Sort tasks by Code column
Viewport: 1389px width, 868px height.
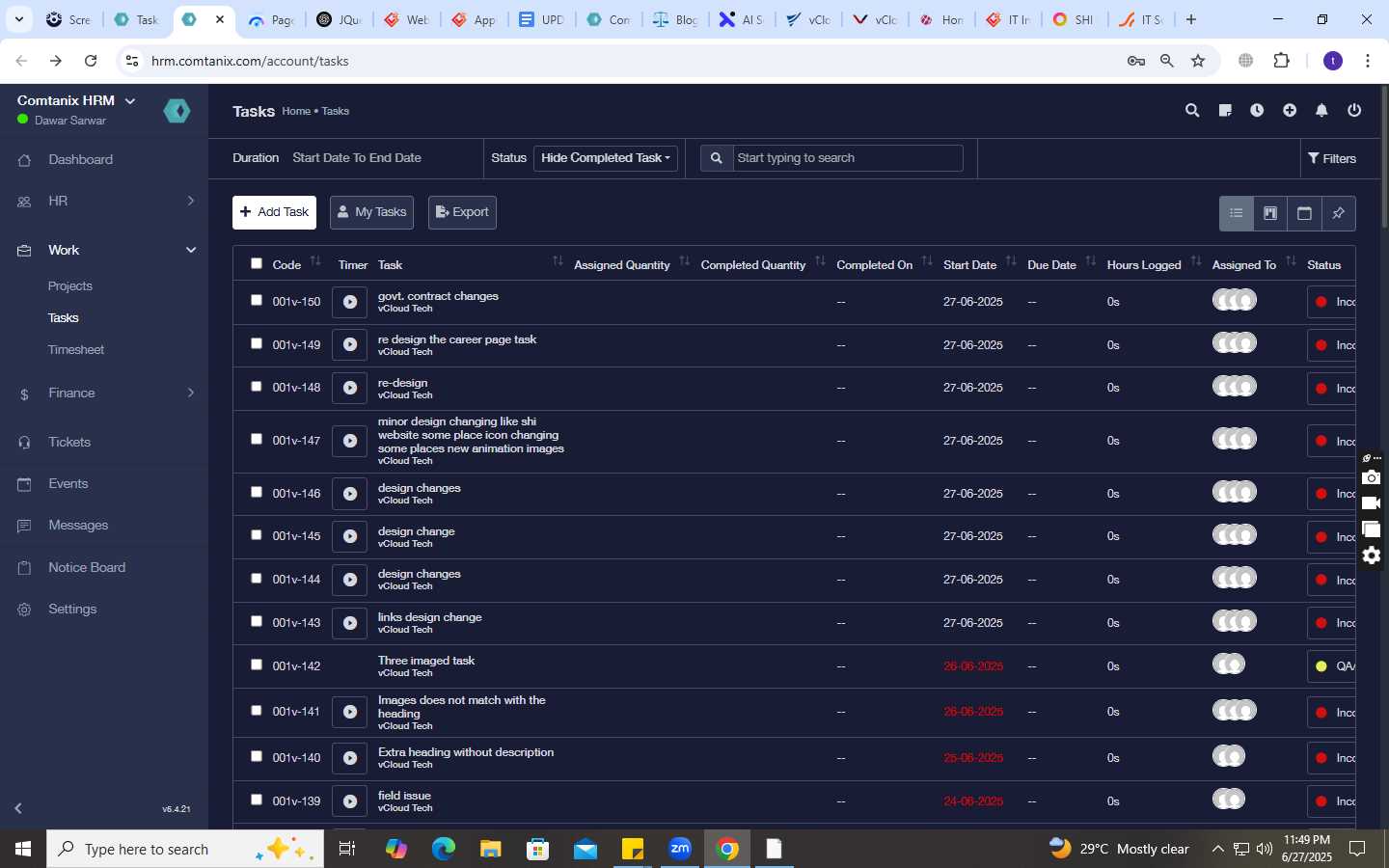pos(296,264)
